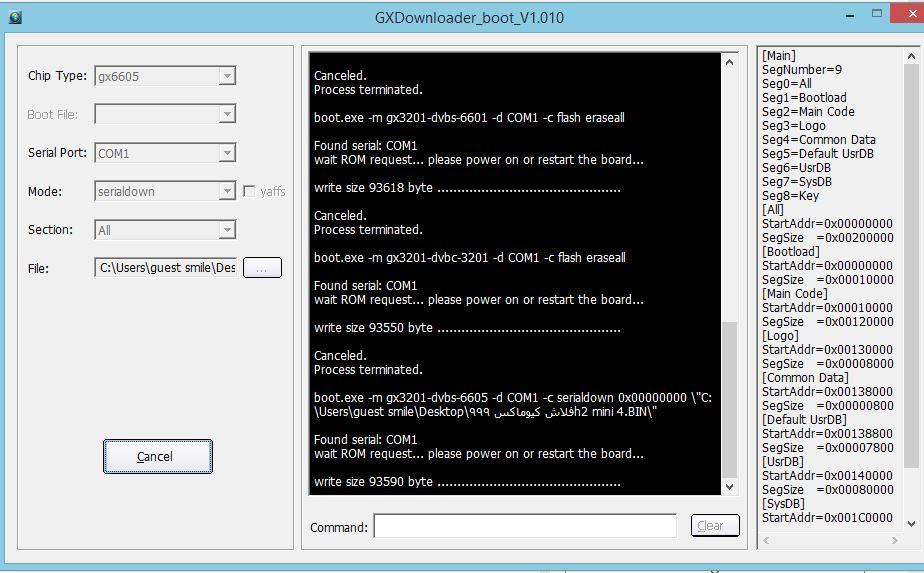The width and height of the screenshot is (924, 573).
Task: Click the 'SegNumber=9' line
Action: click(x=801, y=70)
